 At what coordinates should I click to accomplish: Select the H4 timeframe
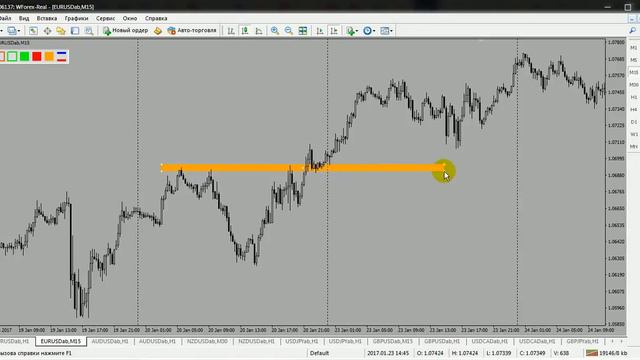click(633, 109)
